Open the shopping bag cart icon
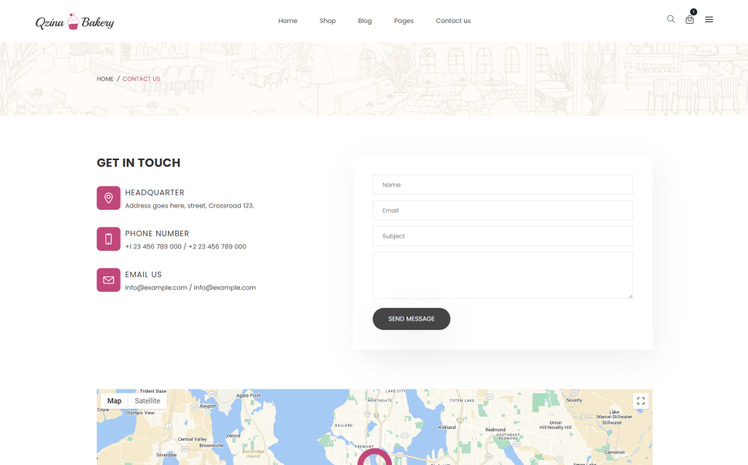This screenshot has width=748, height=465. pos(689,20)
